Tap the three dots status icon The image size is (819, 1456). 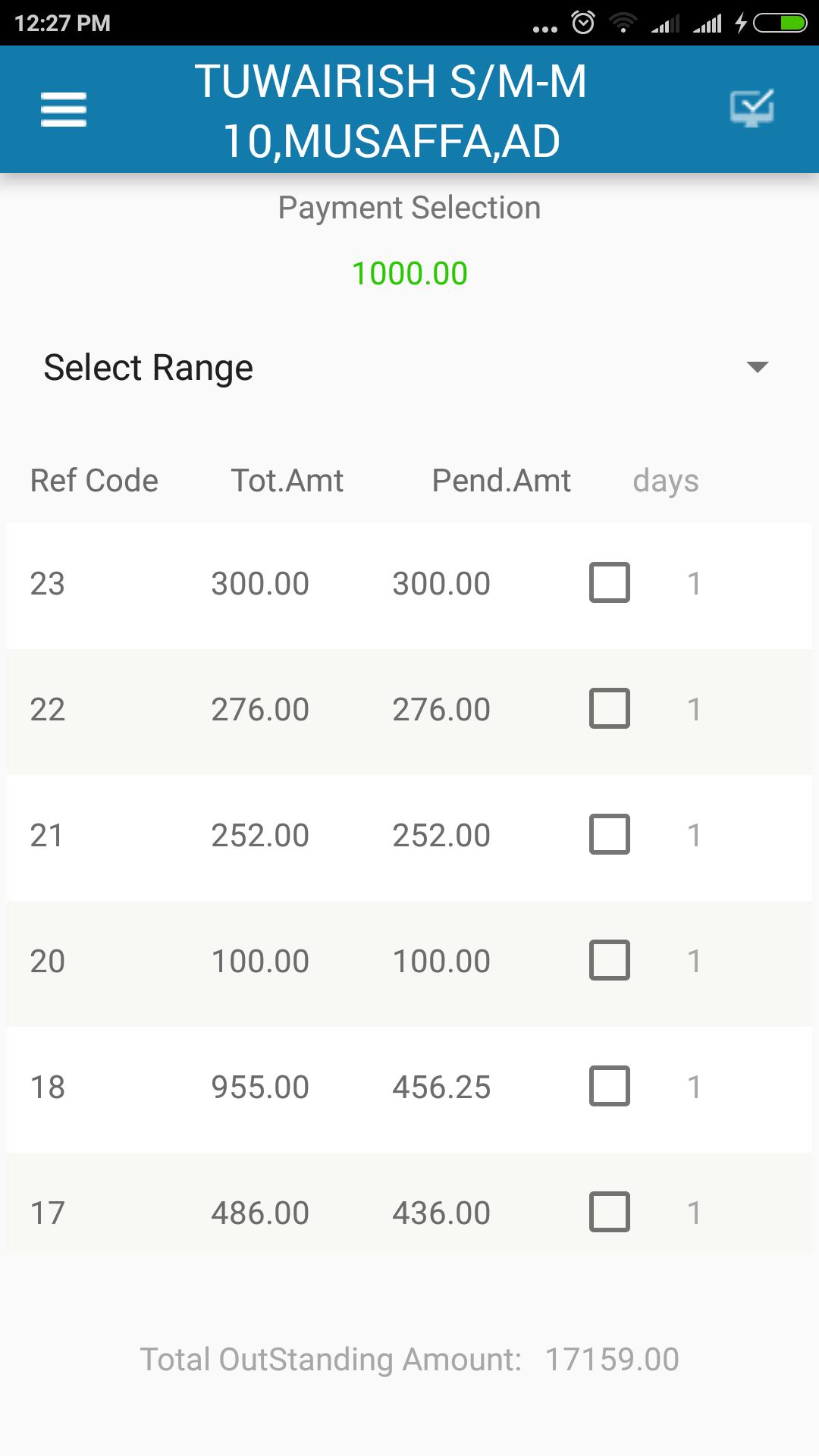[544, 29]
